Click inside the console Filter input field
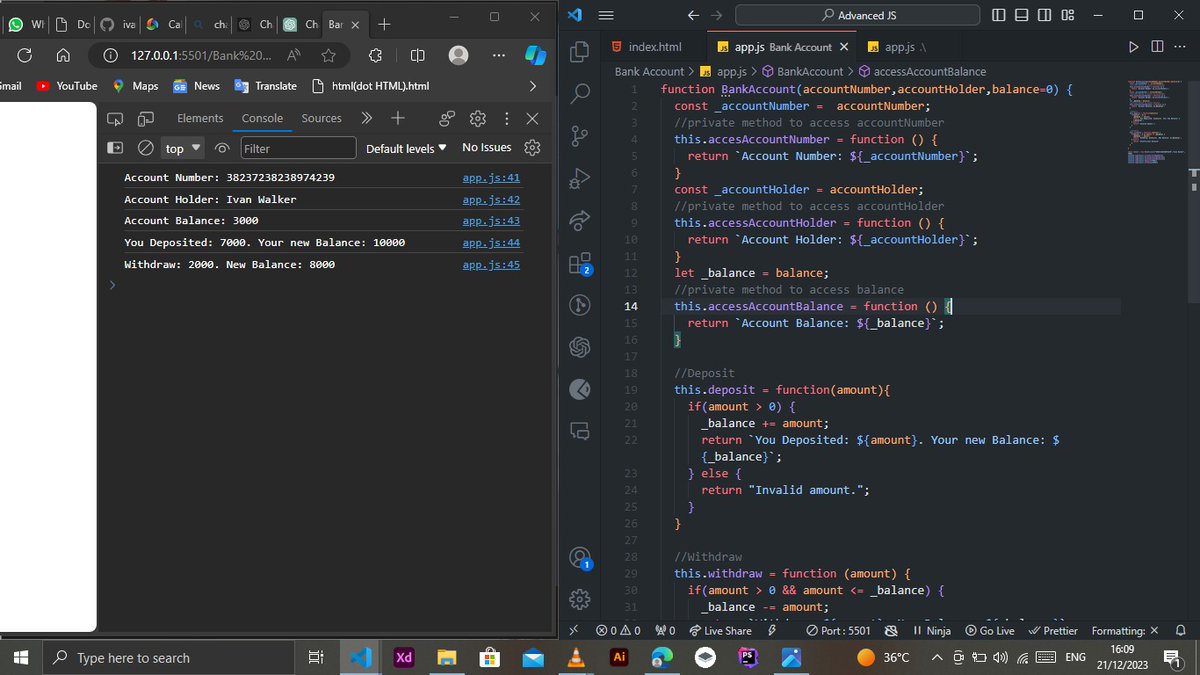 click(297, 147)
